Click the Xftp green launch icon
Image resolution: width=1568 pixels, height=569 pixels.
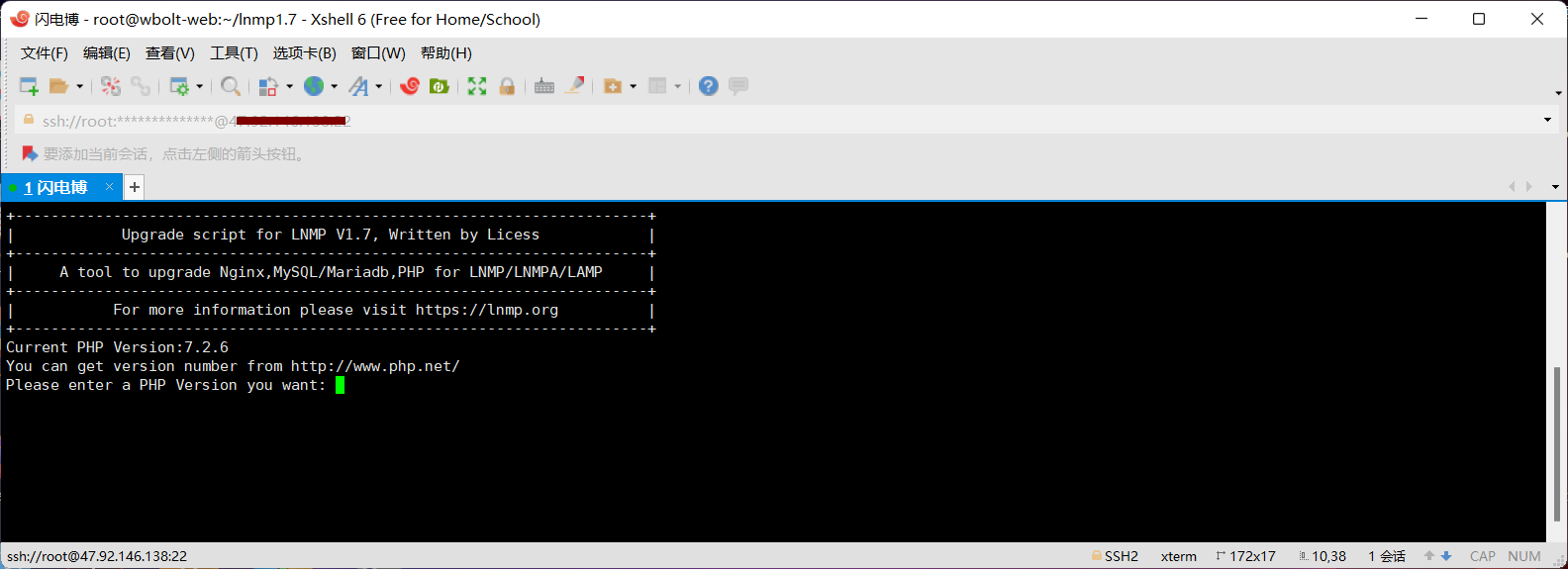click(439, 86)
